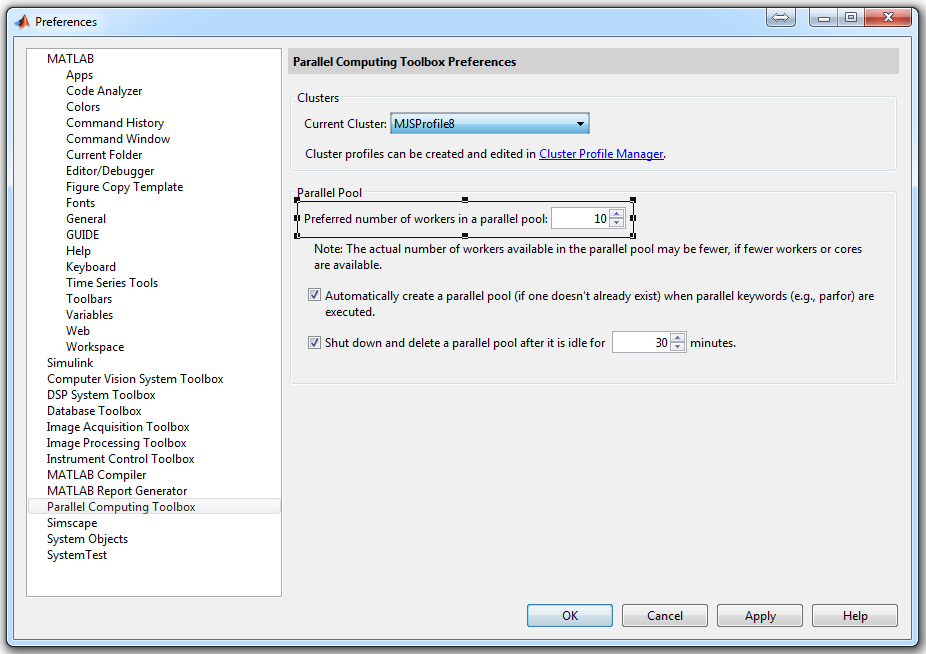The image size is (926, 654).
Task: Select Image Acquisition Toolbox
Action: coord(118,427)
